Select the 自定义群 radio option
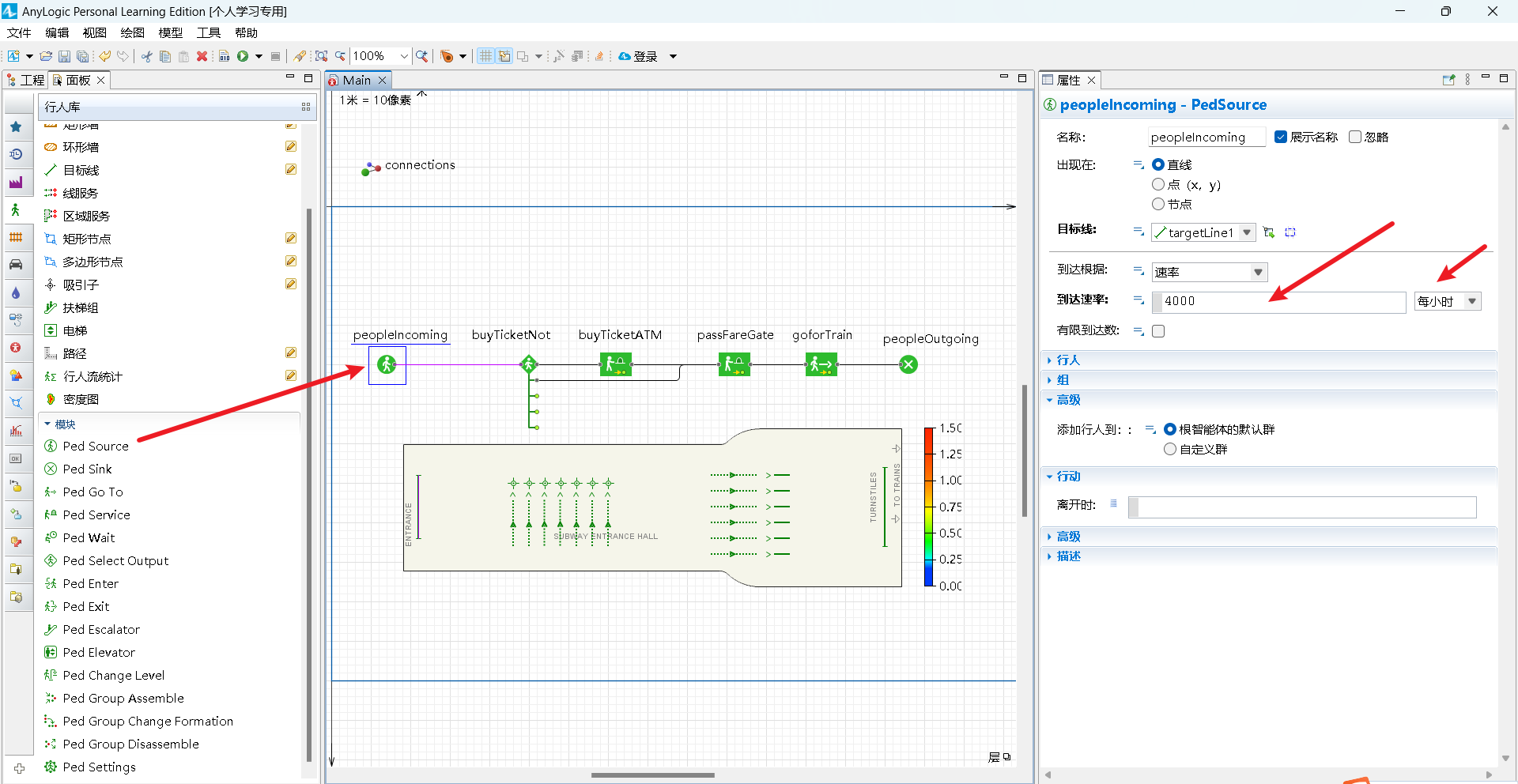 click(x=1170, y=449)
